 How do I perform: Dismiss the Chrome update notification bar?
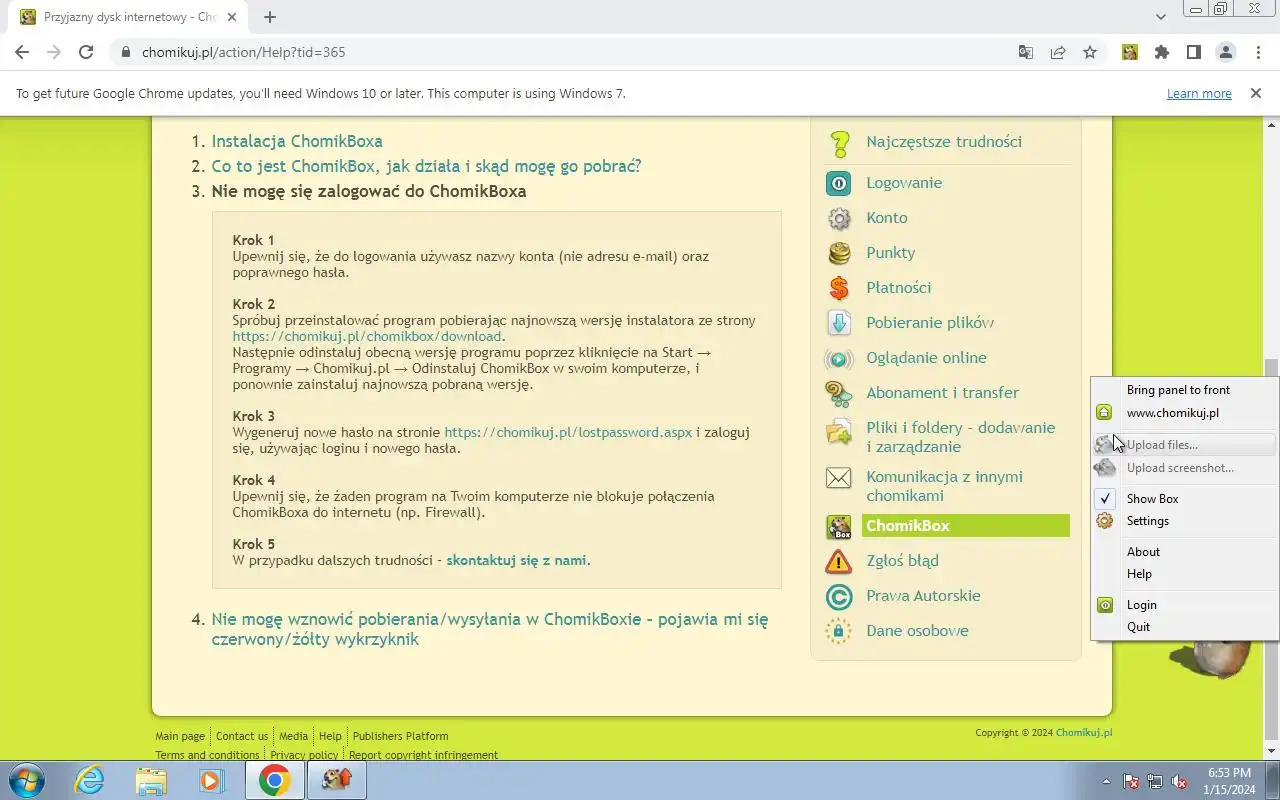[x=1256, y=93]
